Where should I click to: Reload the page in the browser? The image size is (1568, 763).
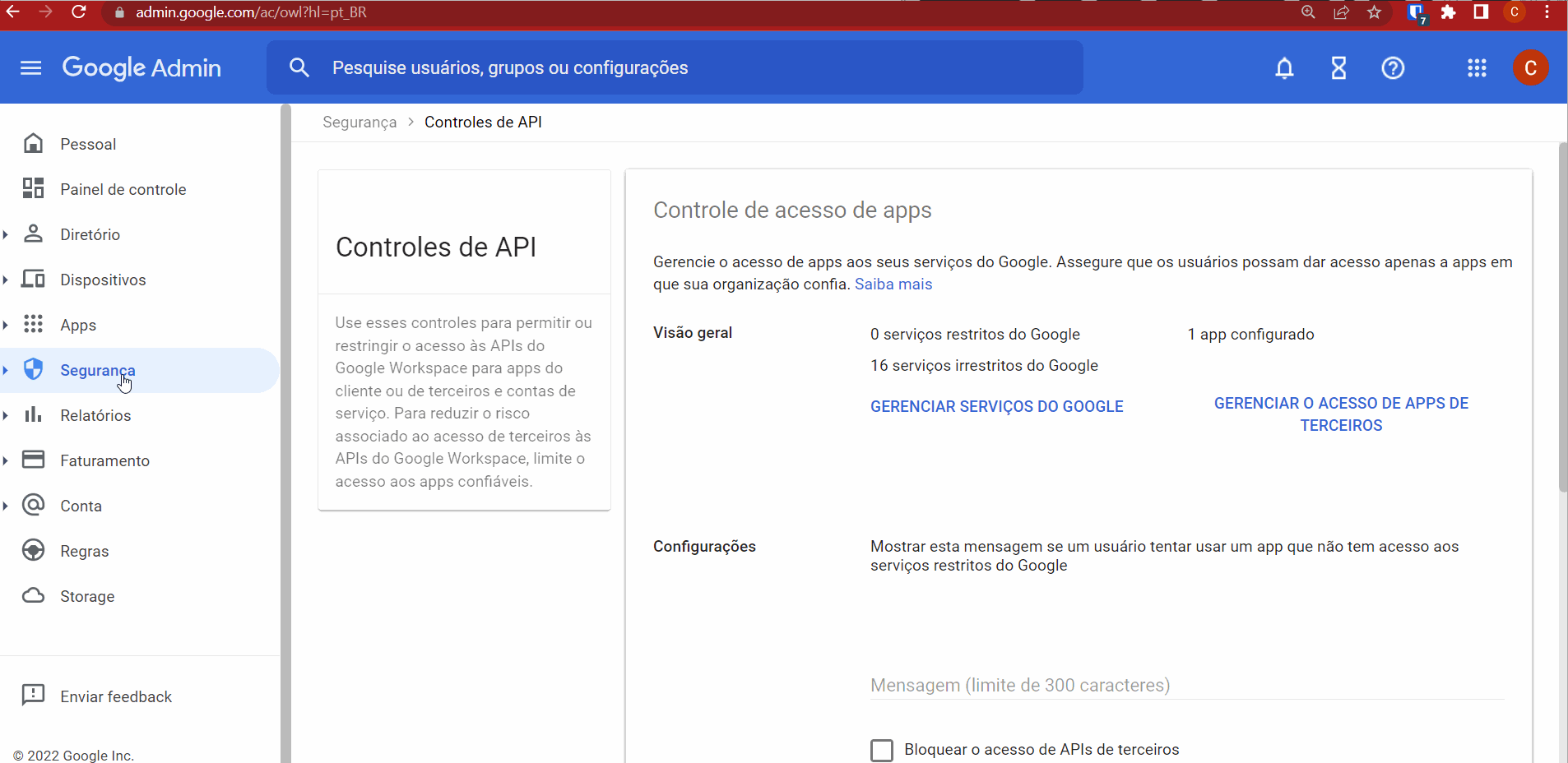click(x=79, y=12)
